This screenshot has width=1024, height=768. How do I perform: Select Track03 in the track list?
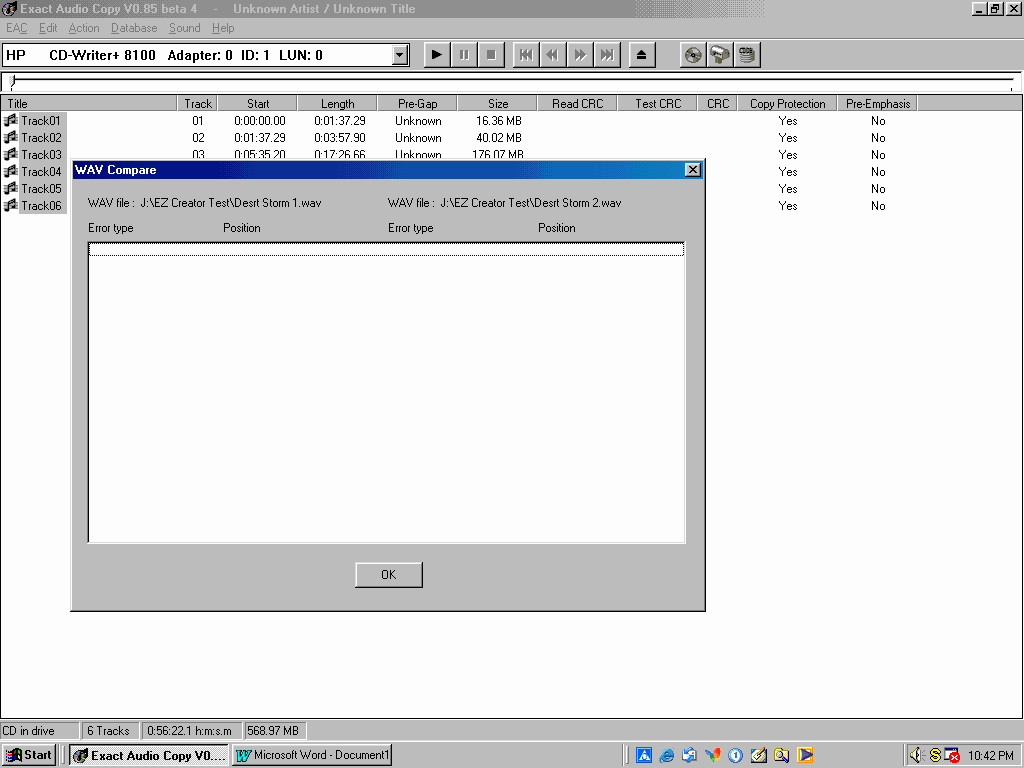40,155
